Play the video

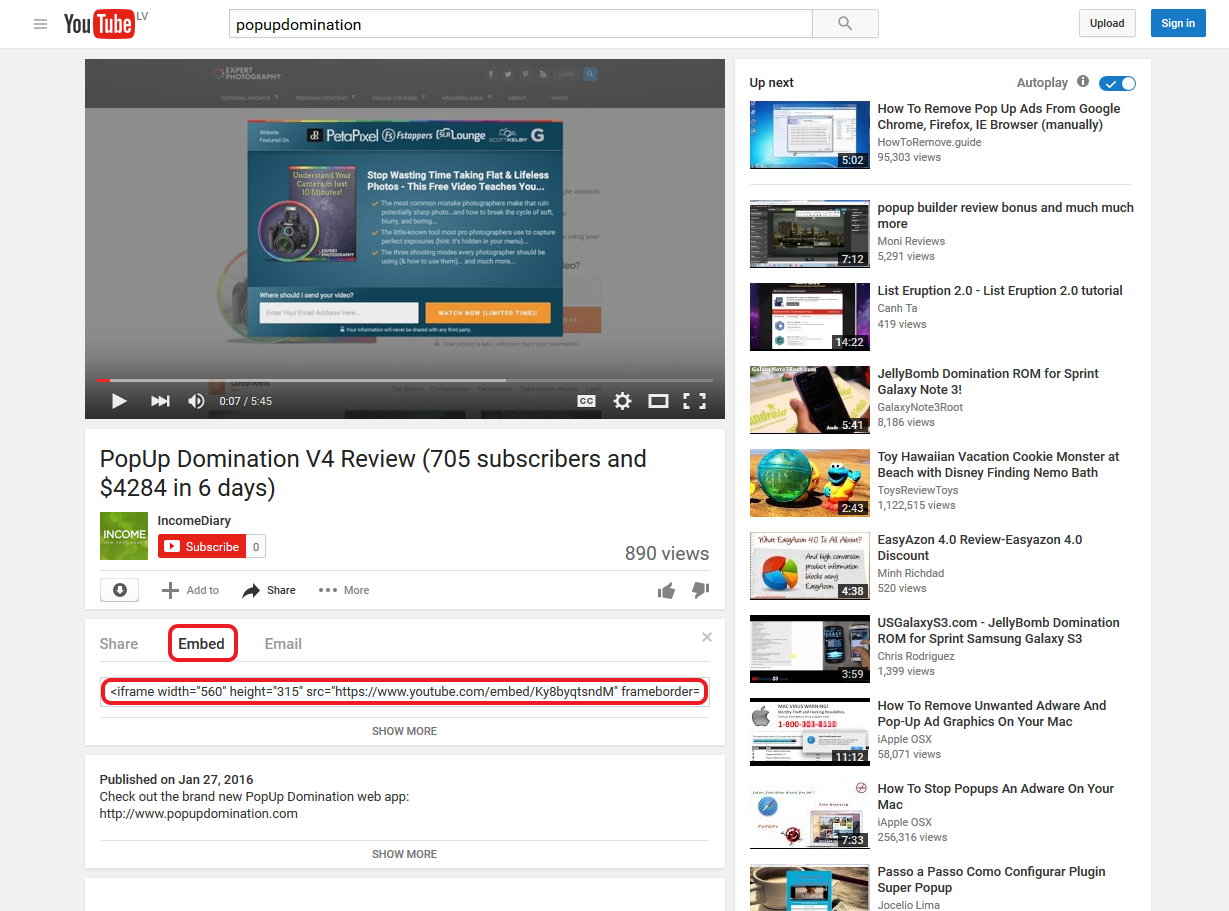[119, 401]
